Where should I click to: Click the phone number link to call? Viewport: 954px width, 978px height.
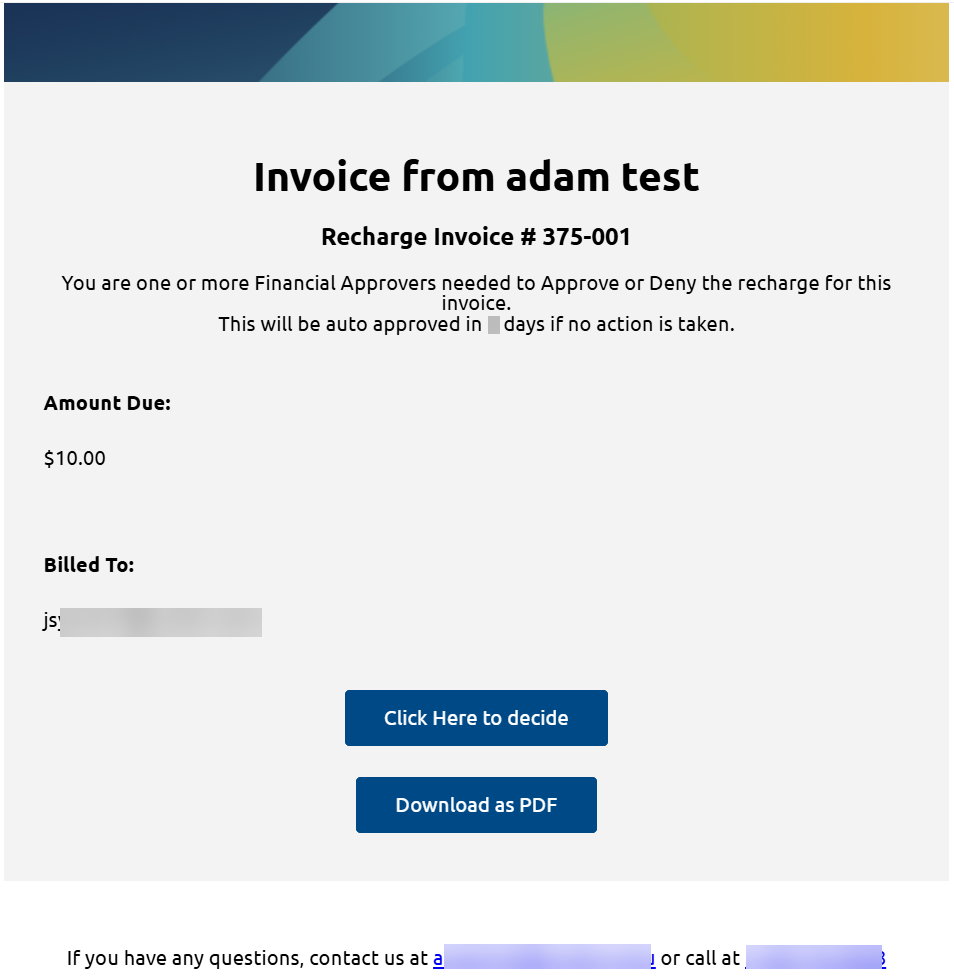(815, 957)
